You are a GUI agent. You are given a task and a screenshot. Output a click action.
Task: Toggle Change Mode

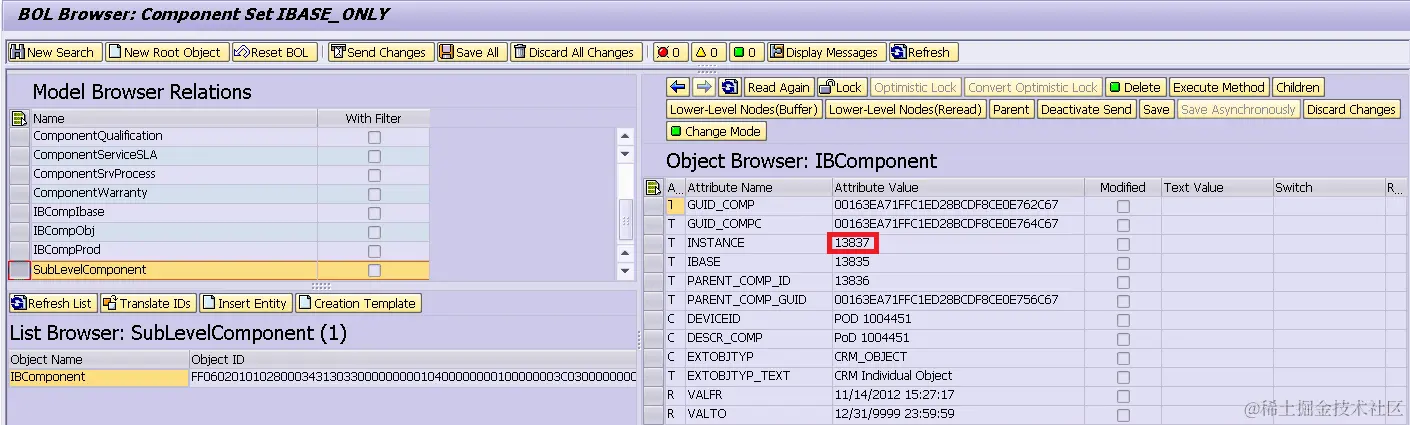pyautogui.click(x=715, y=131)
